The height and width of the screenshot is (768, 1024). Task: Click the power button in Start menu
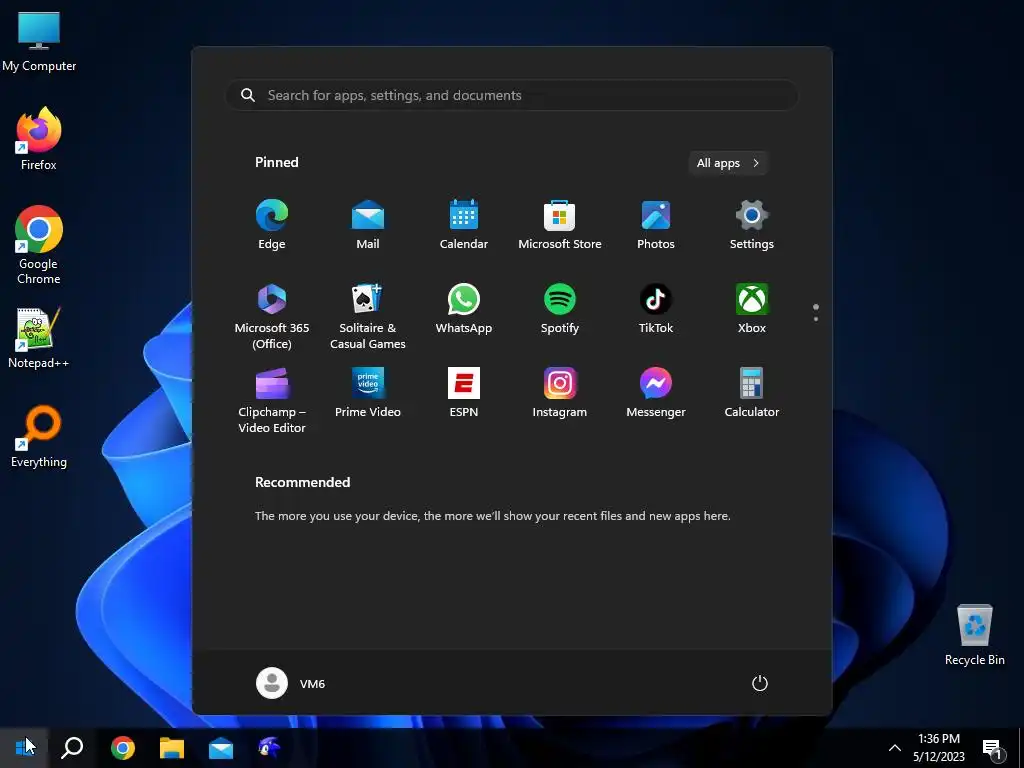[x=760, y=683]
